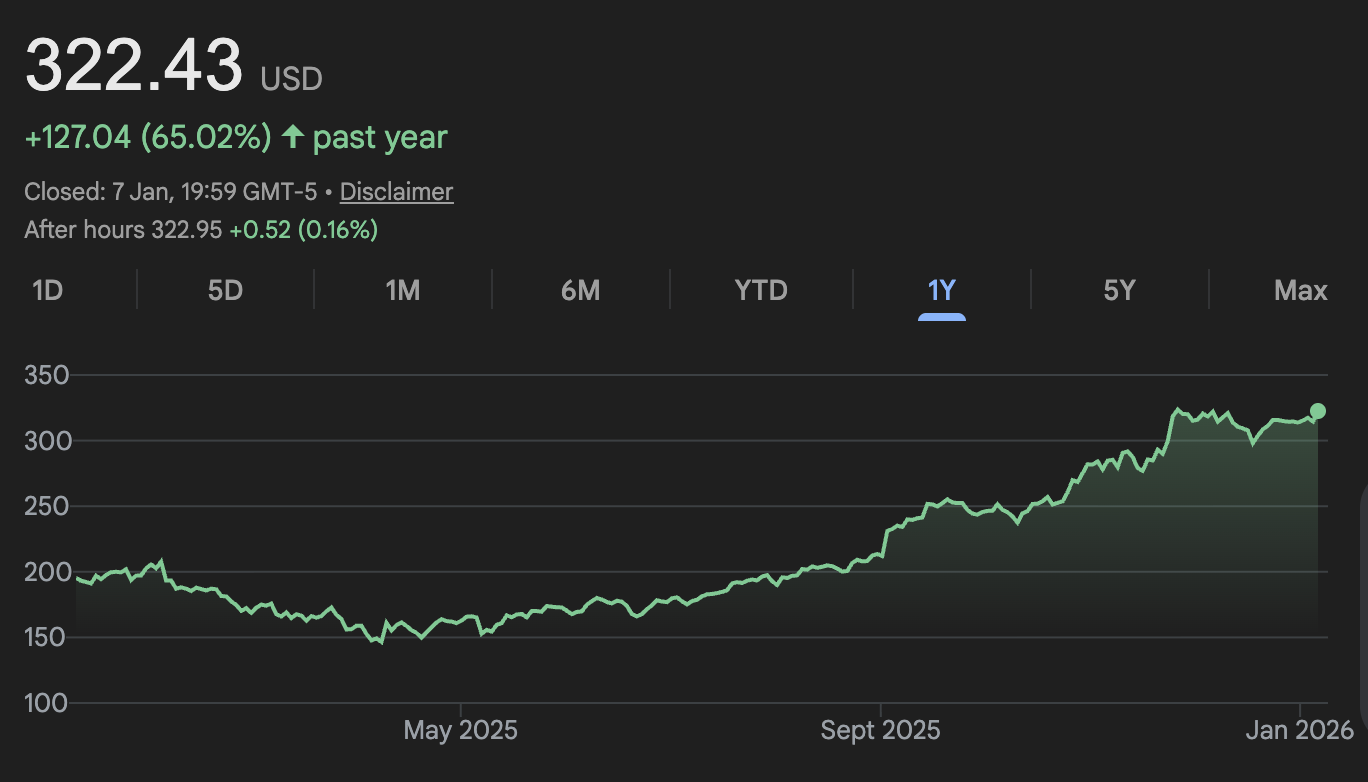Viewport: 1368px width, 782px height.
Task: Click the May 2025 date label
Action: (x=460, y=730)
